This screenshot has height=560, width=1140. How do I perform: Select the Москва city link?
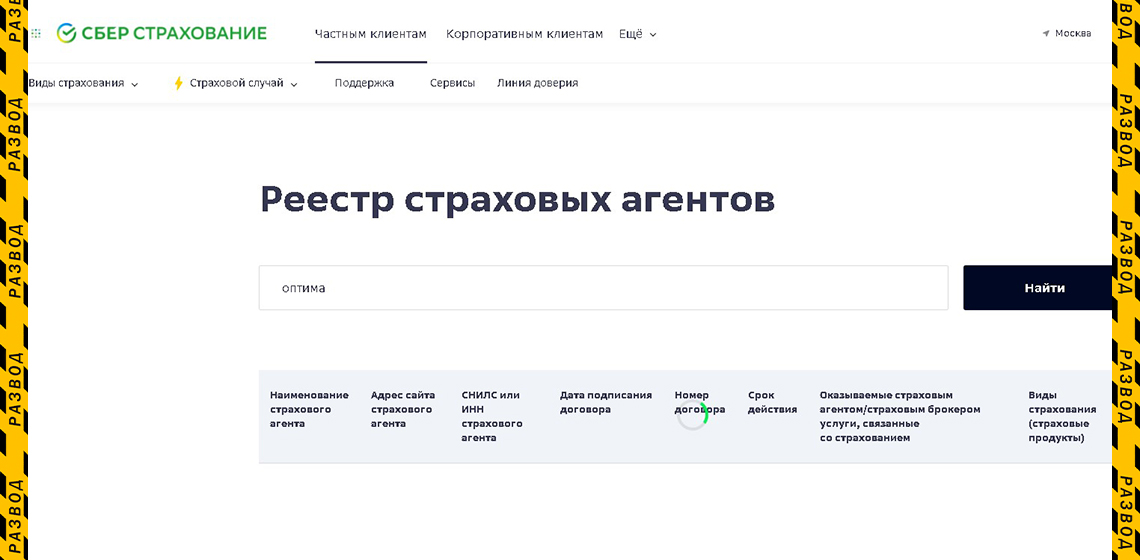[x=1073, y=33]
